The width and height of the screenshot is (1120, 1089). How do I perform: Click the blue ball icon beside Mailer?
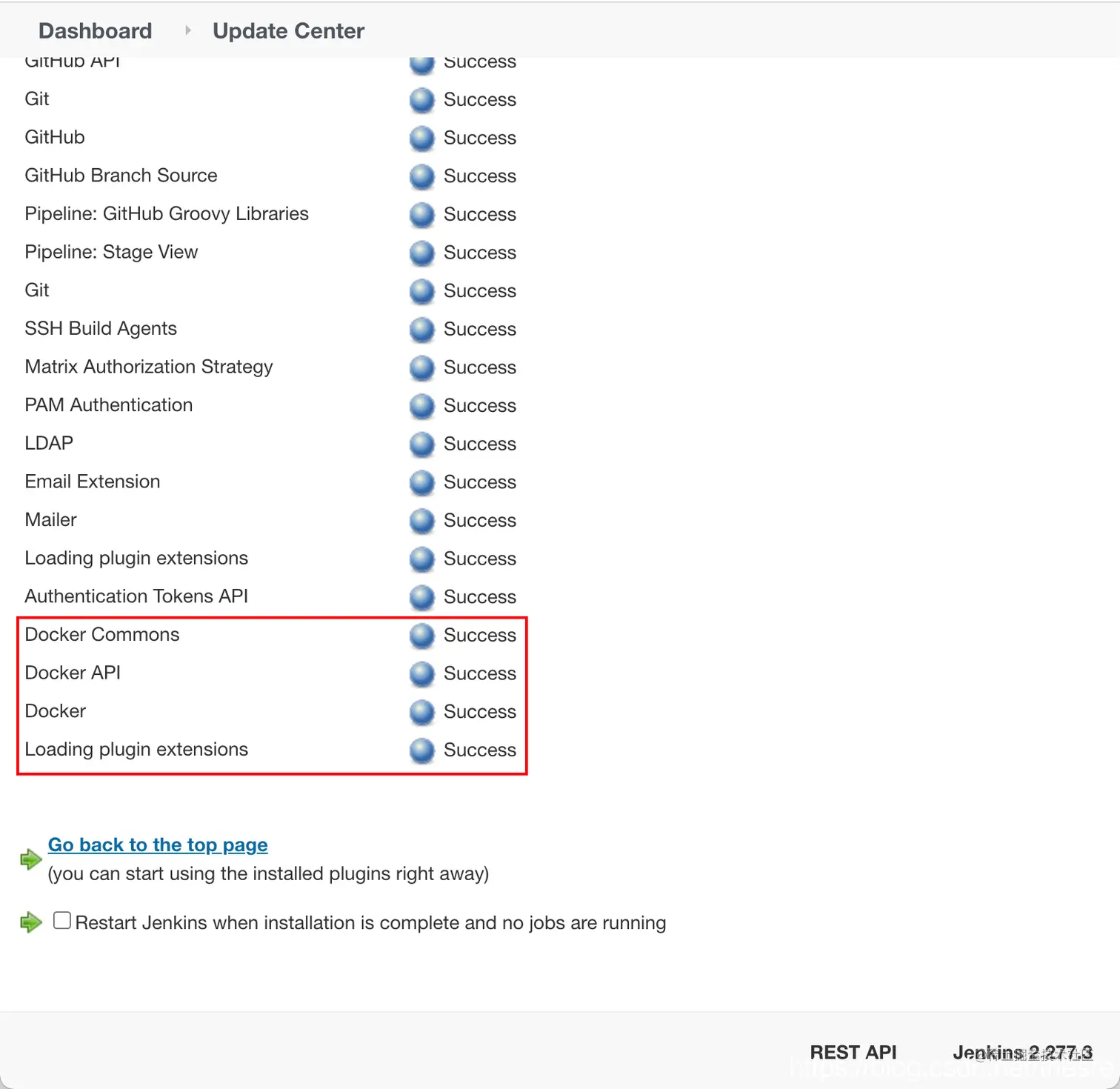[x=421, y=521]
